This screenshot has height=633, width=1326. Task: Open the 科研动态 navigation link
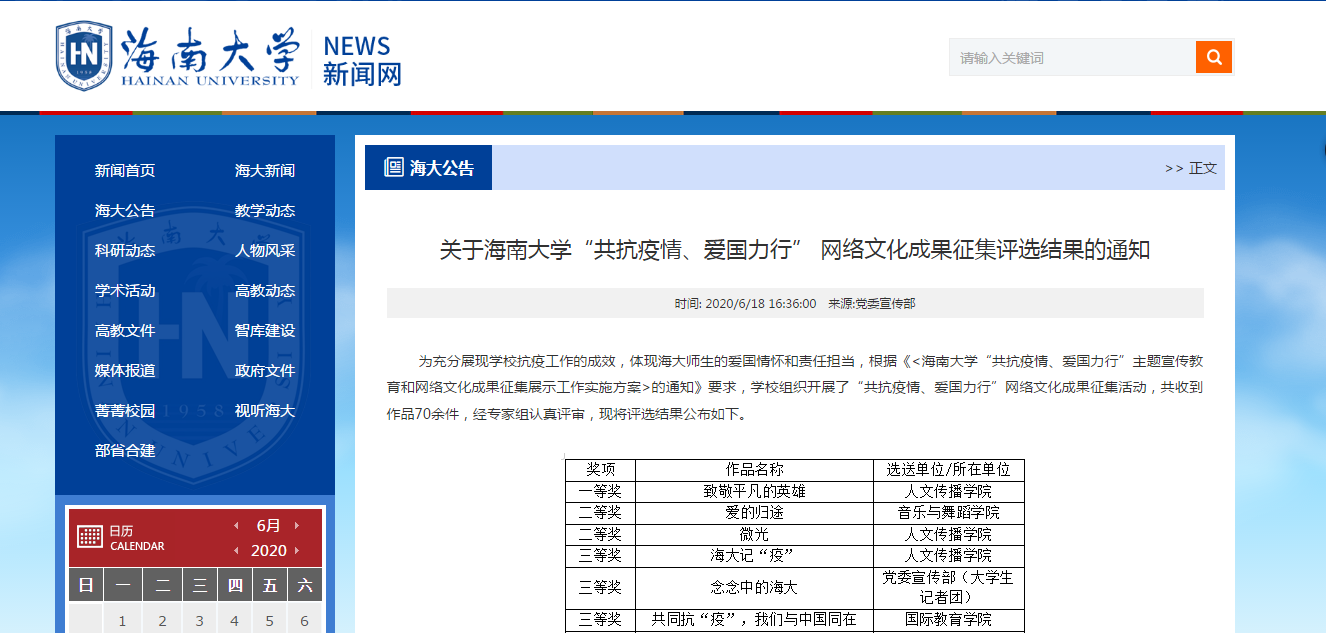tap(125, 251)
